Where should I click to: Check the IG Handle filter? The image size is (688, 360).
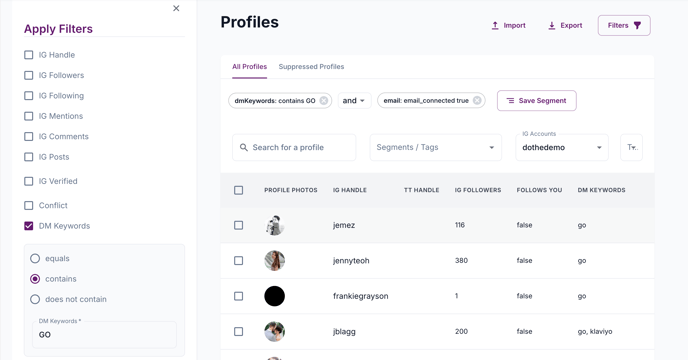click(29, 55)
